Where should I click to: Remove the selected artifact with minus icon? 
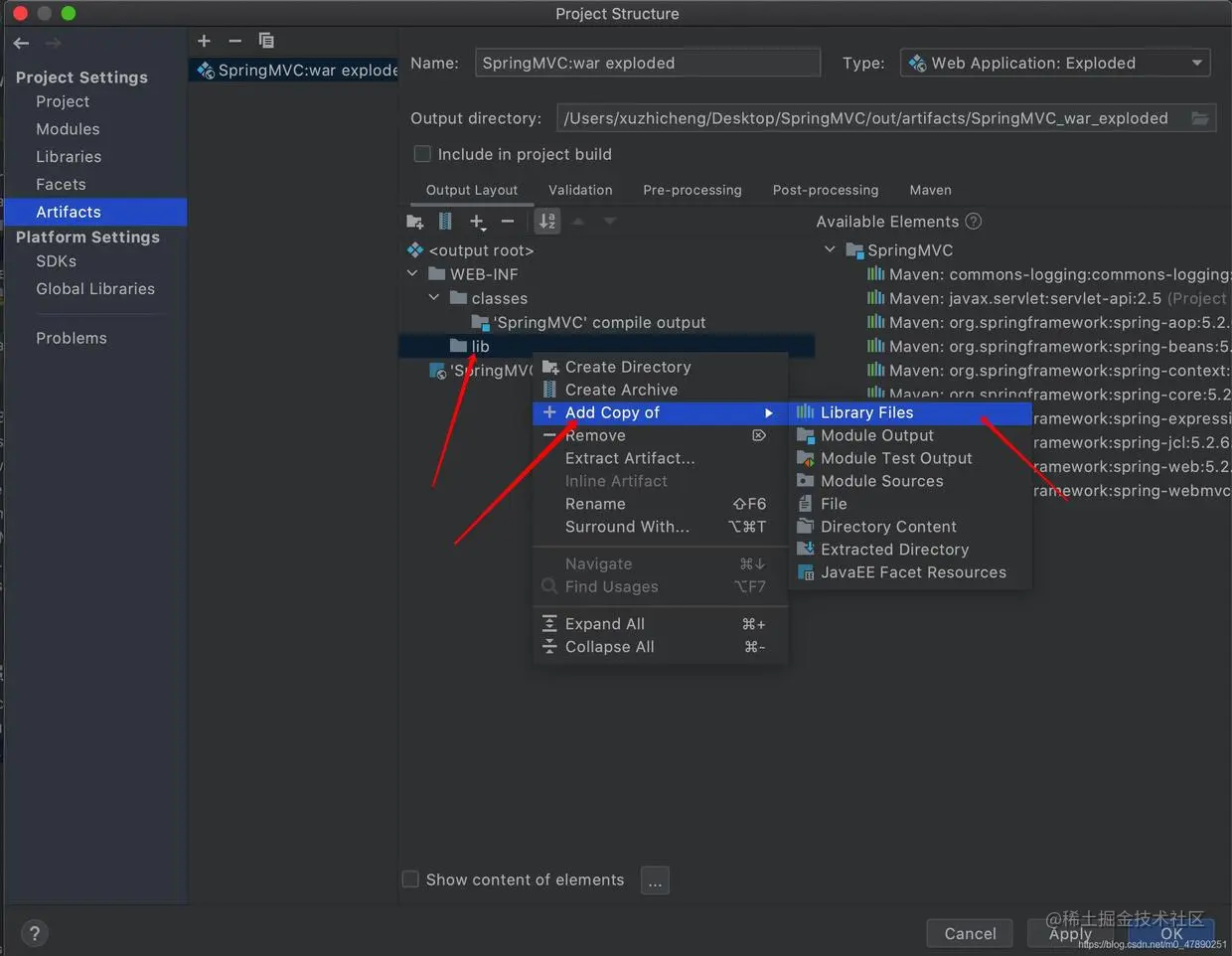click(234, 41)
